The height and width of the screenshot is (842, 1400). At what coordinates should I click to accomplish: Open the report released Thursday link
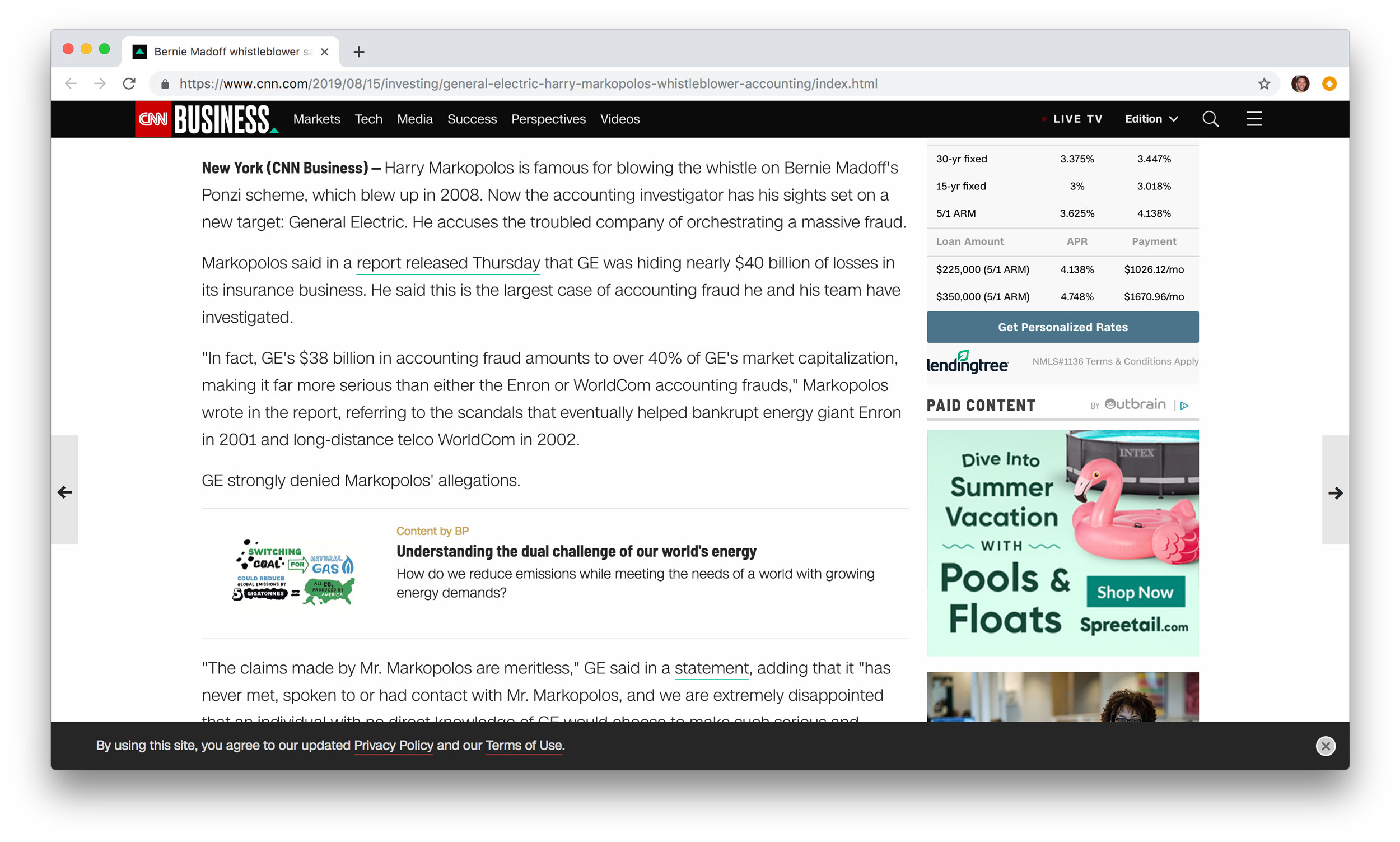coord(448,263)
